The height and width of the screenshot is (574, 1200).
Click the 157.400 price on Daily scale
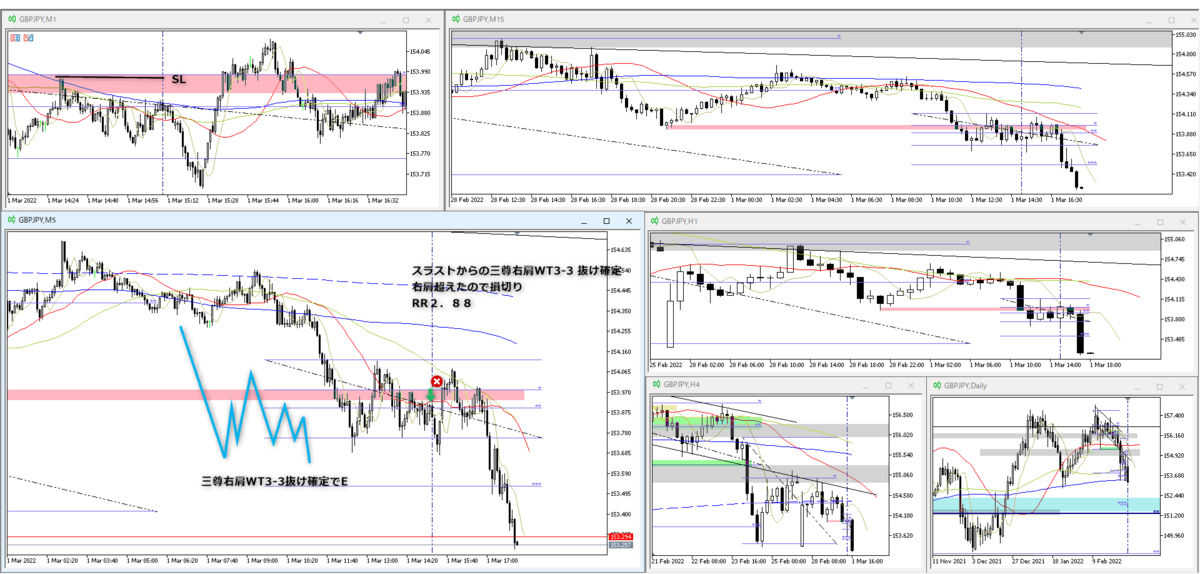tap(1173, 414)
